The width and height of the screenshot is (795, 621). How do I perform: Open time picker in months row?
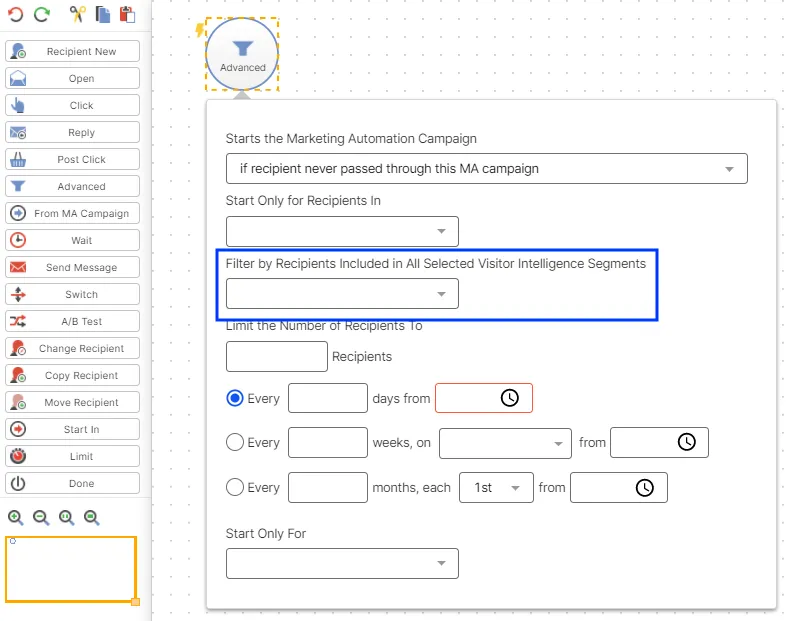(644, 488)
